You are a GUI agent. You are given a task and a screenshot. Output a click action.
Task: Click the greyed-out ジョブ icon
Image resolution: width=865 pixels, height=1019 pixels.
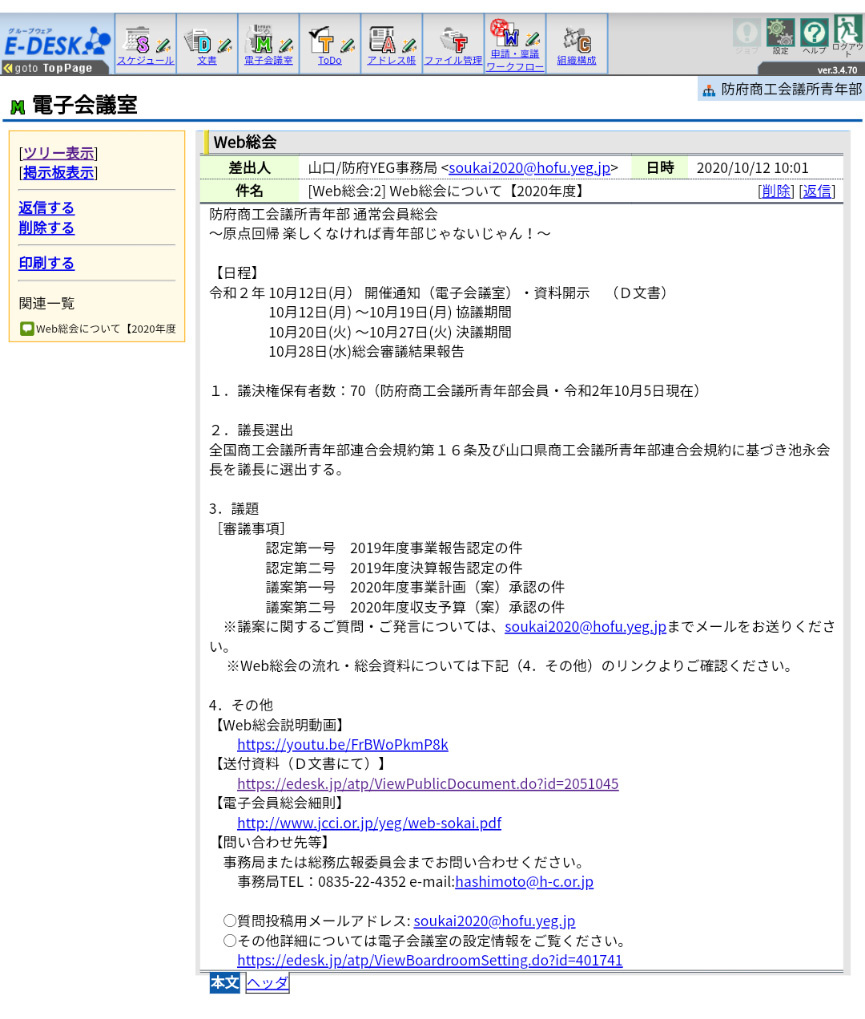(747, 32)
